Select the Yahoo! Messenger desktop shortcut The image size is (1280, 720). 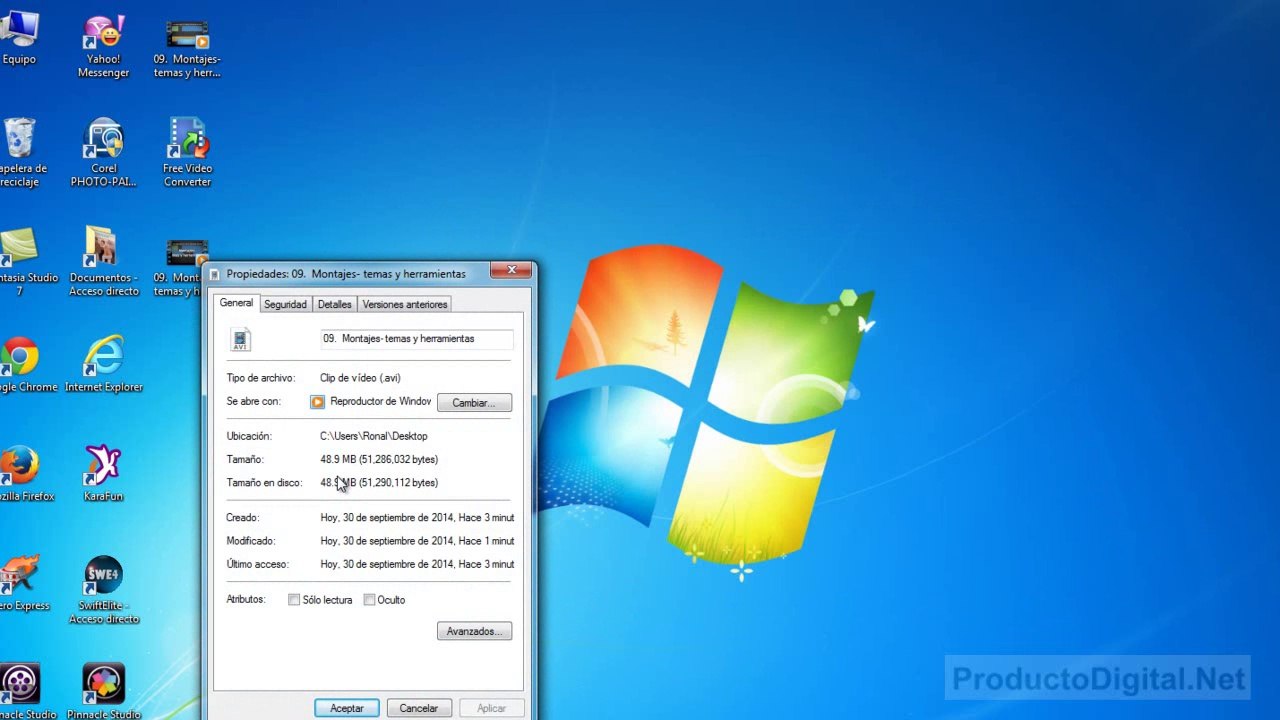click(x=103, y=46)
